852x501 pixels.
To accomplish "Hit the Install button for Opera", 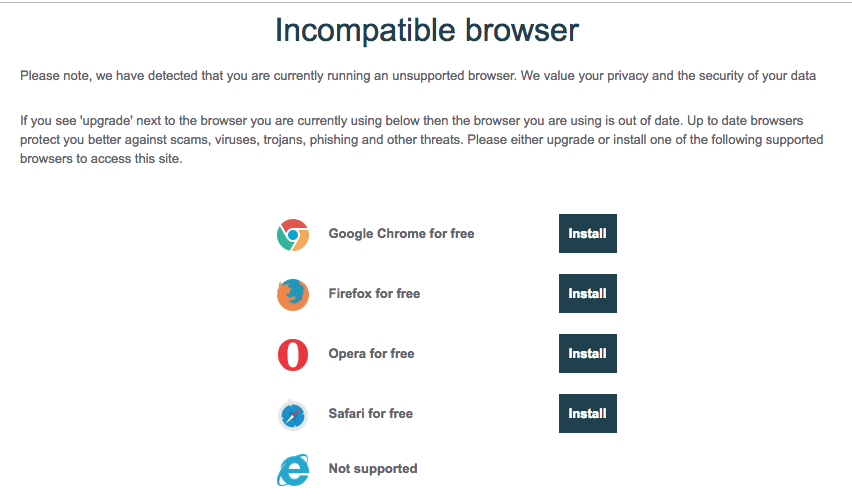I will [x=587, y=354].
